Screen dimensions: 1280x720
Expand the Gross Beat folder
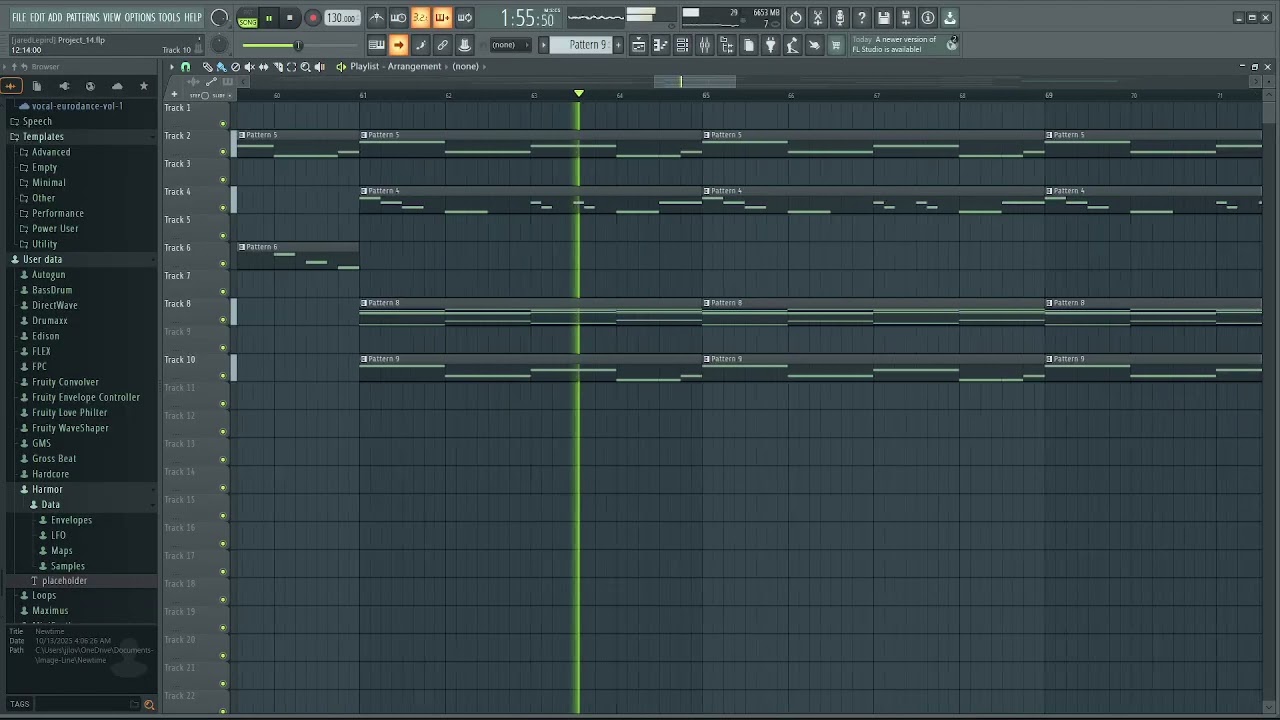[54, 458]
